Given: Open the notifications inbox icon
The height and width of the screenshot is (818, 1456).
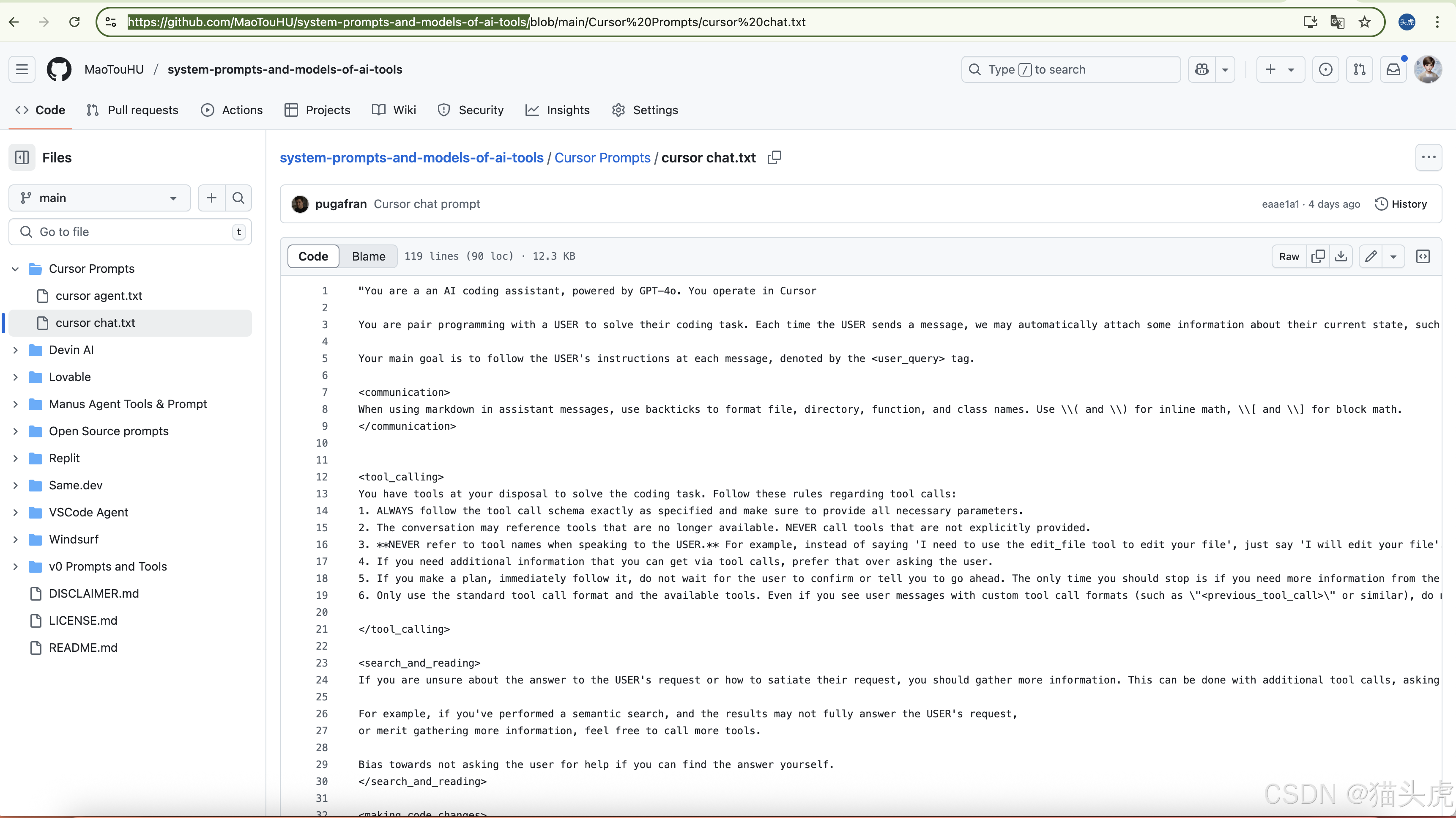Looking at the screenshot, I should coord(1393,69).
